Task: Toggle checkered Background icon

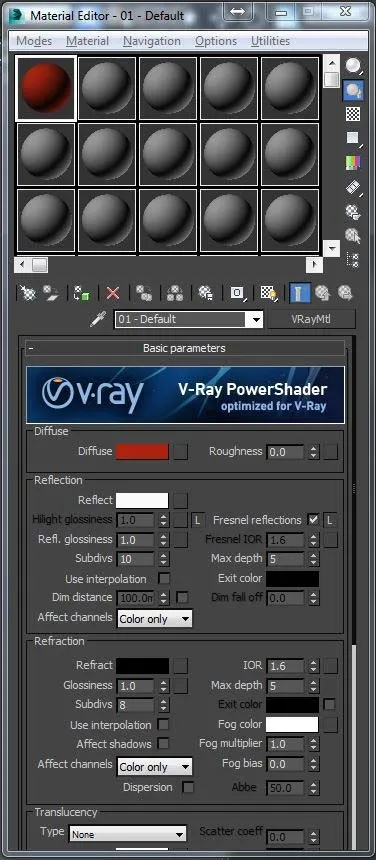Action: click(x=354, y=114)
